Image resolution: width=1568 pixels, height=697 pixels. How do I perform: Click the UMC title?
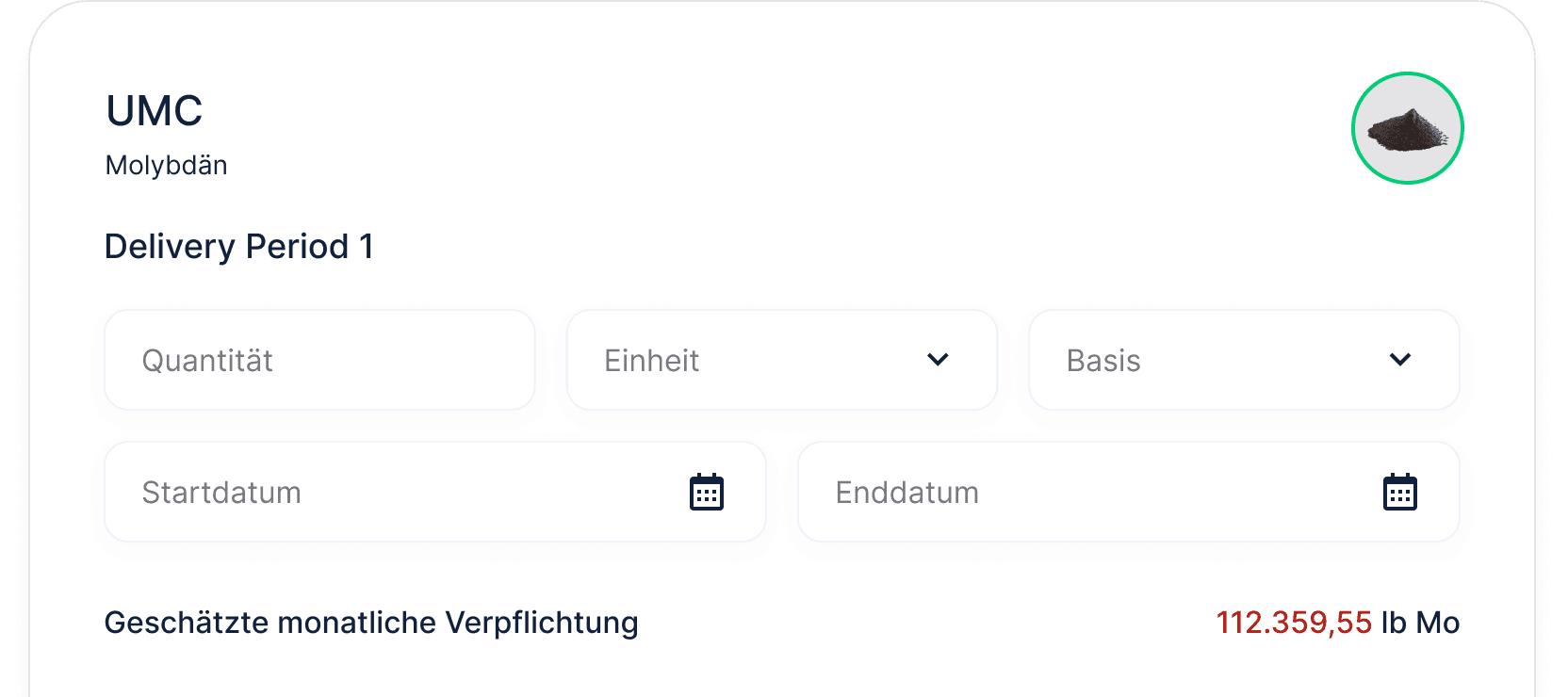coord(155,111)
